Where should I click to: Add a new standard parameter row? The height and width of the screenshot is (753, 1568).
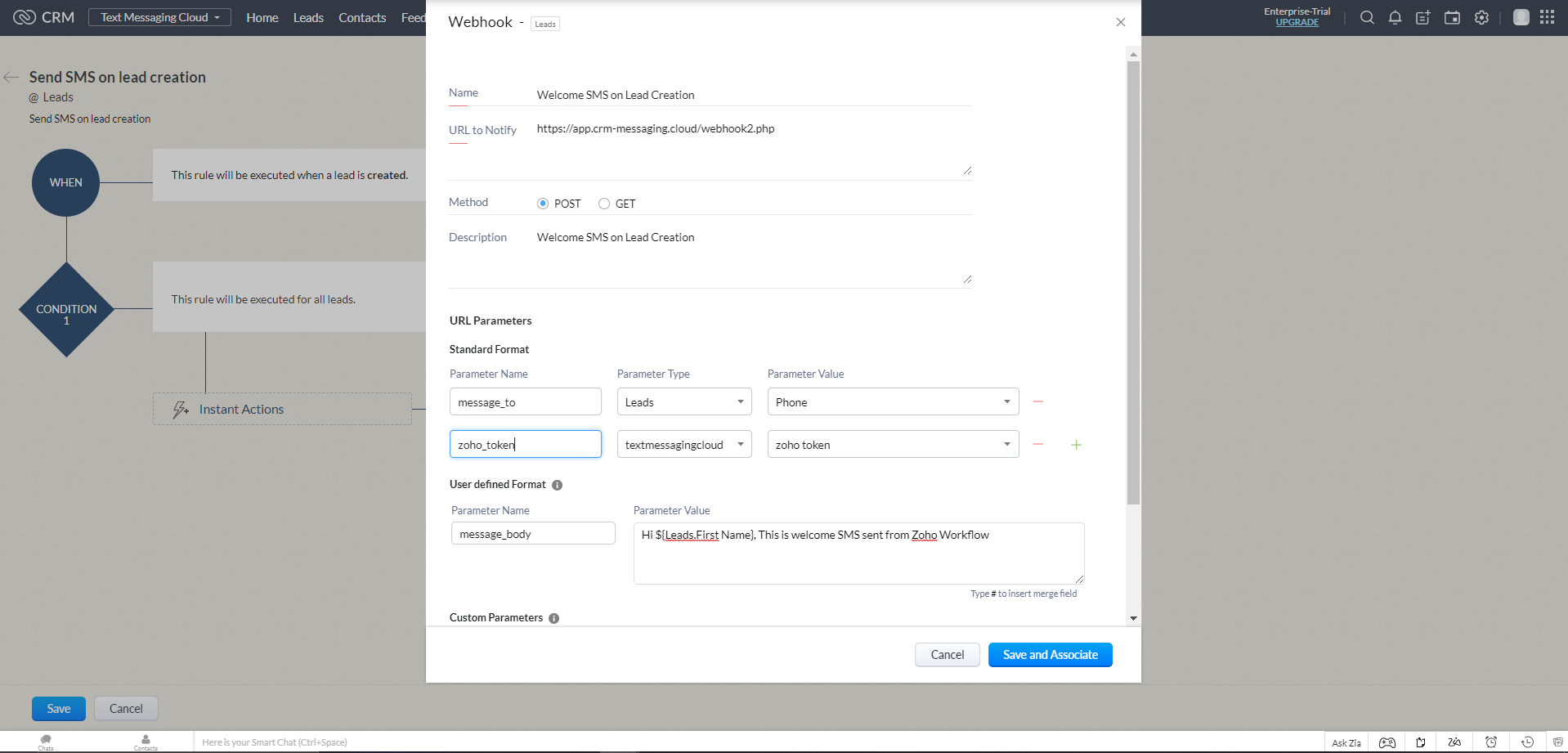point(1077,445)
